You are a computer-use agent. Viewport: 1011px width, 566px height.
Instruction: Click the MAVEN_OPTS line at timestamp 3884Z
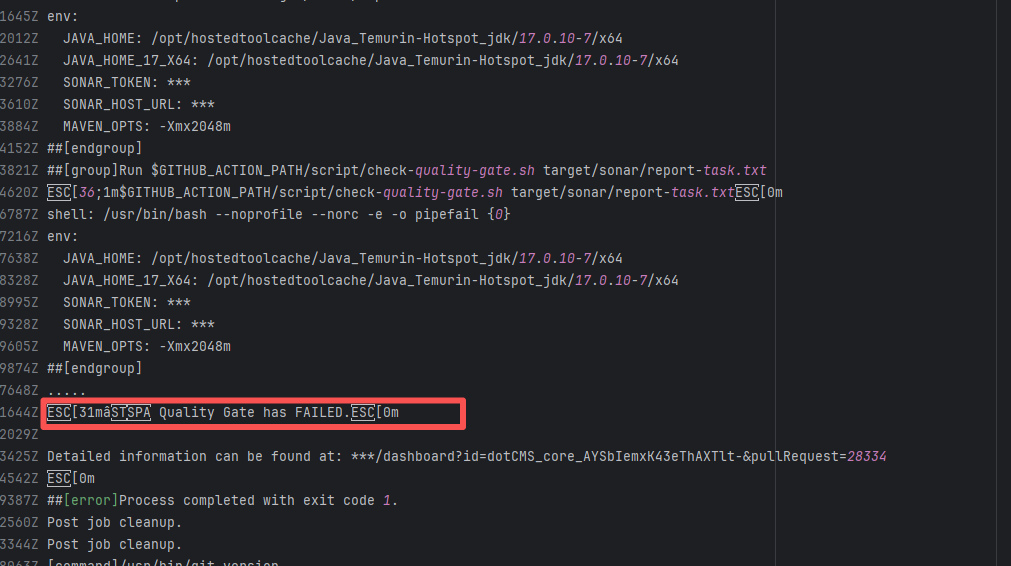(146, 126)
